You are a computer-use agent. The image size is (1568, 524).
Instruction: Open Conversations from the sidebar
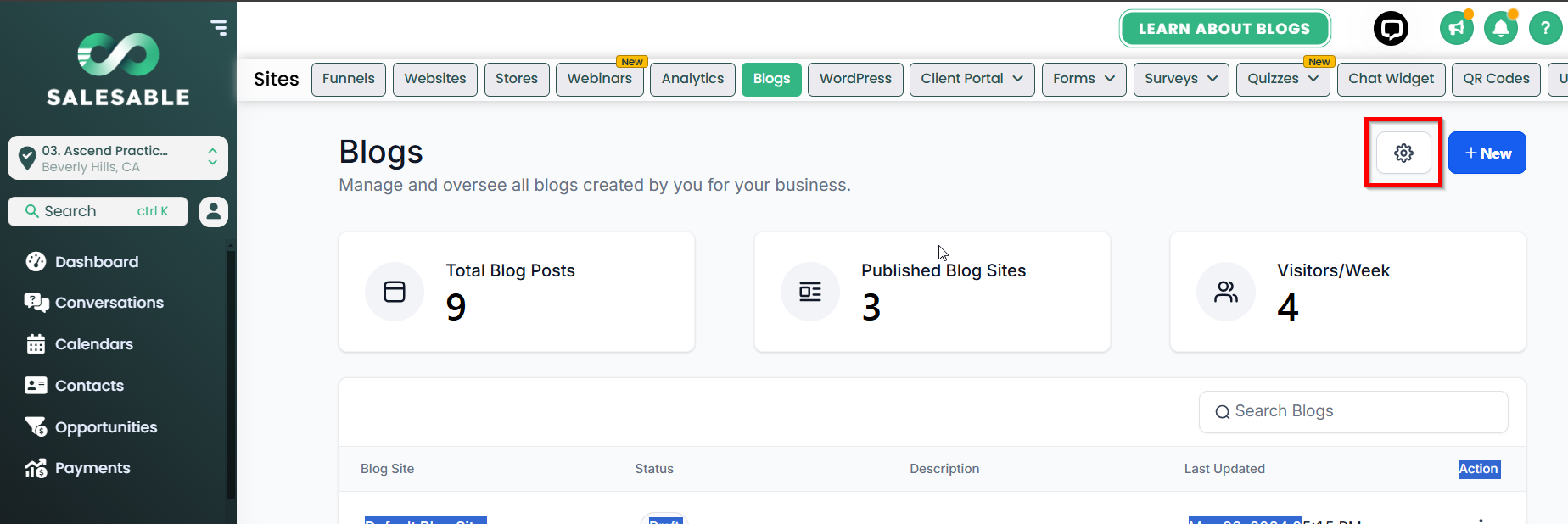click(109, 303)
